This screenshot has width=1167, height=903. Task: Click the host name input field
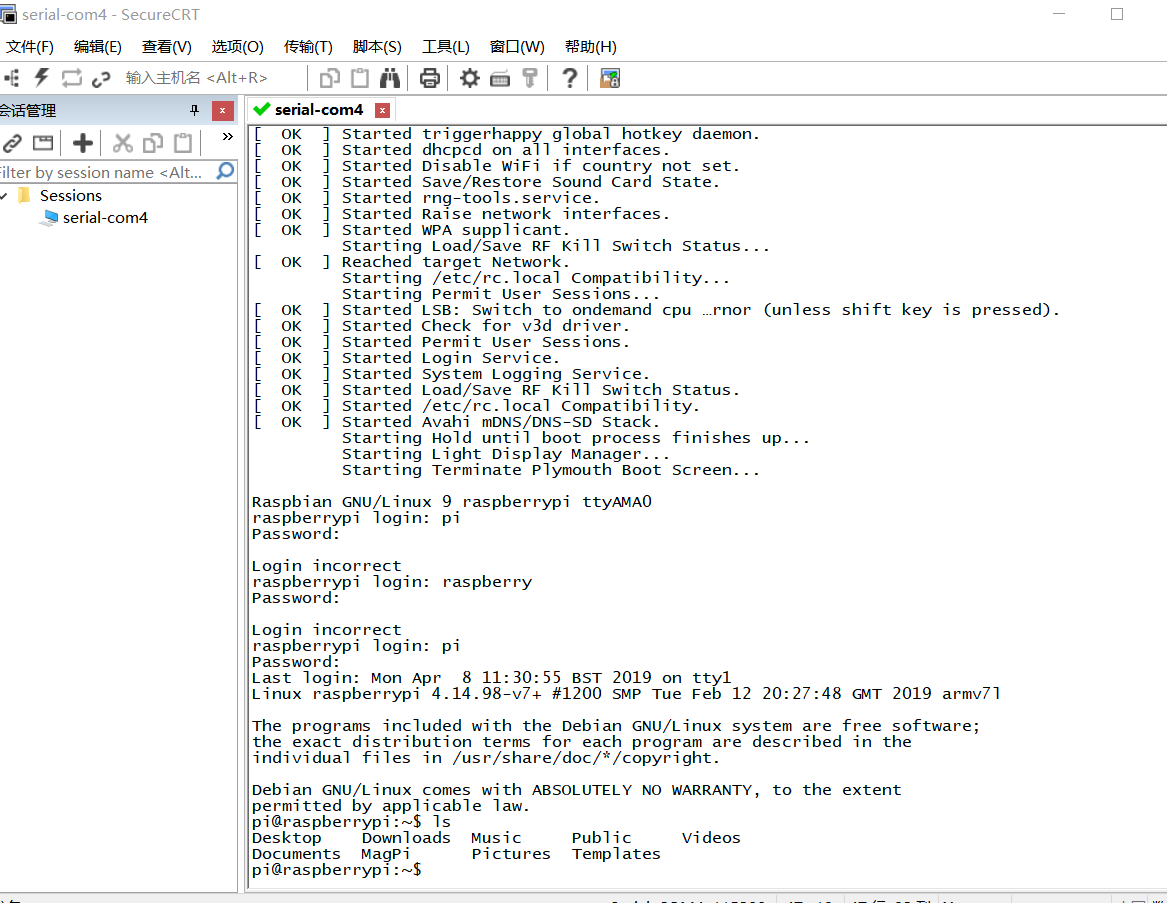[x=212, y=78]
